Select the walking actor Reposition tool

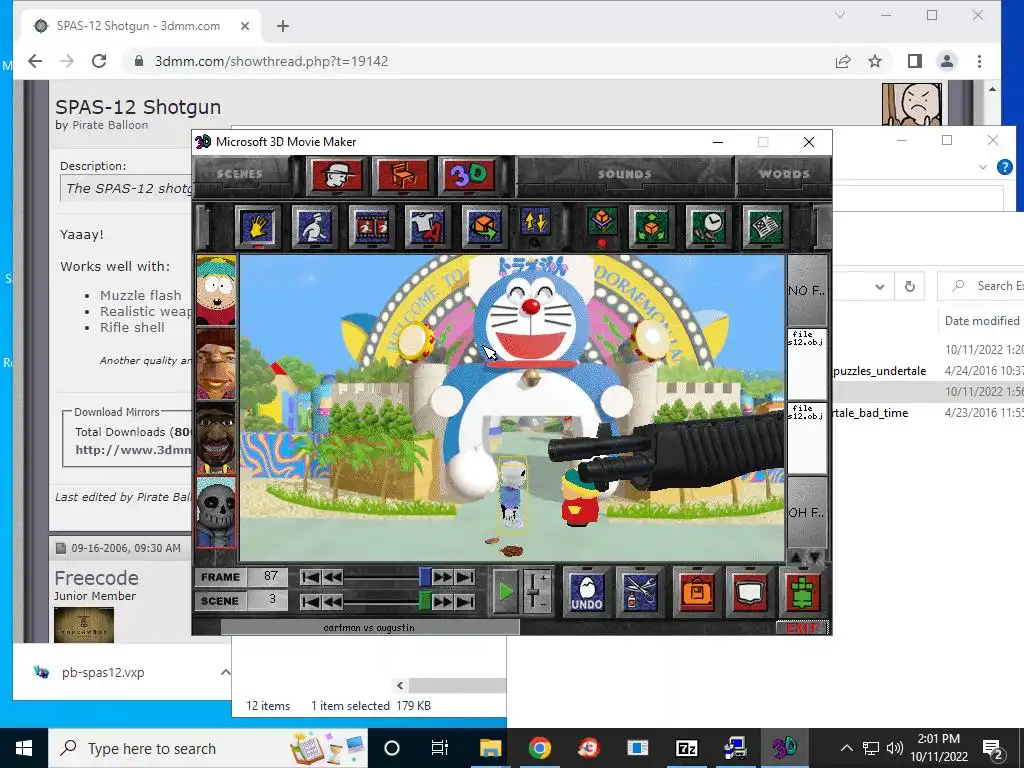[313, 227]
